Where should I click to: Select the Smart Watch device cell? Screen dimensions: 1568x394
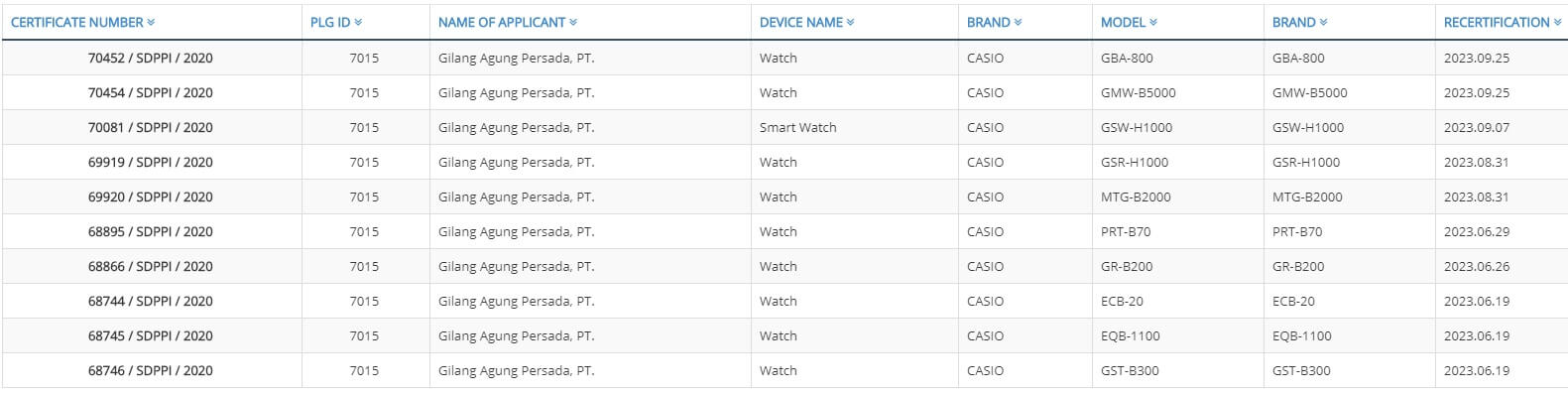(x=798, y=127)
